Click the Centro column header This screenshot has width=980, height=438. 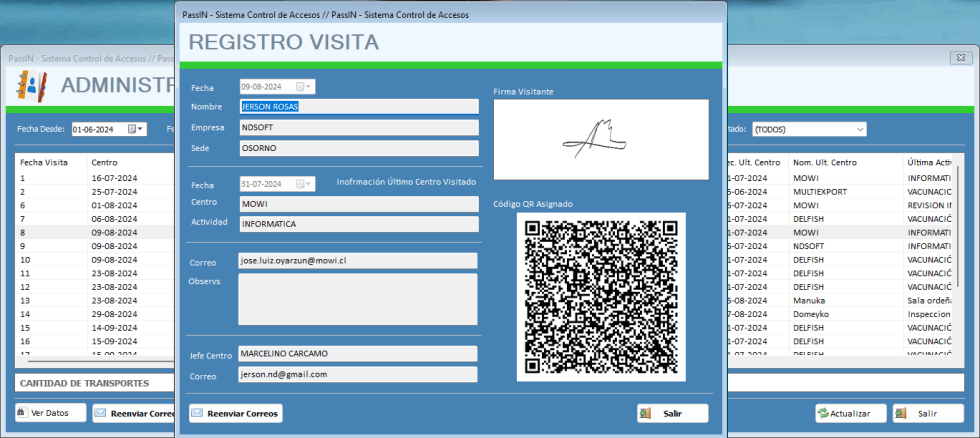(x=131, y=162)
